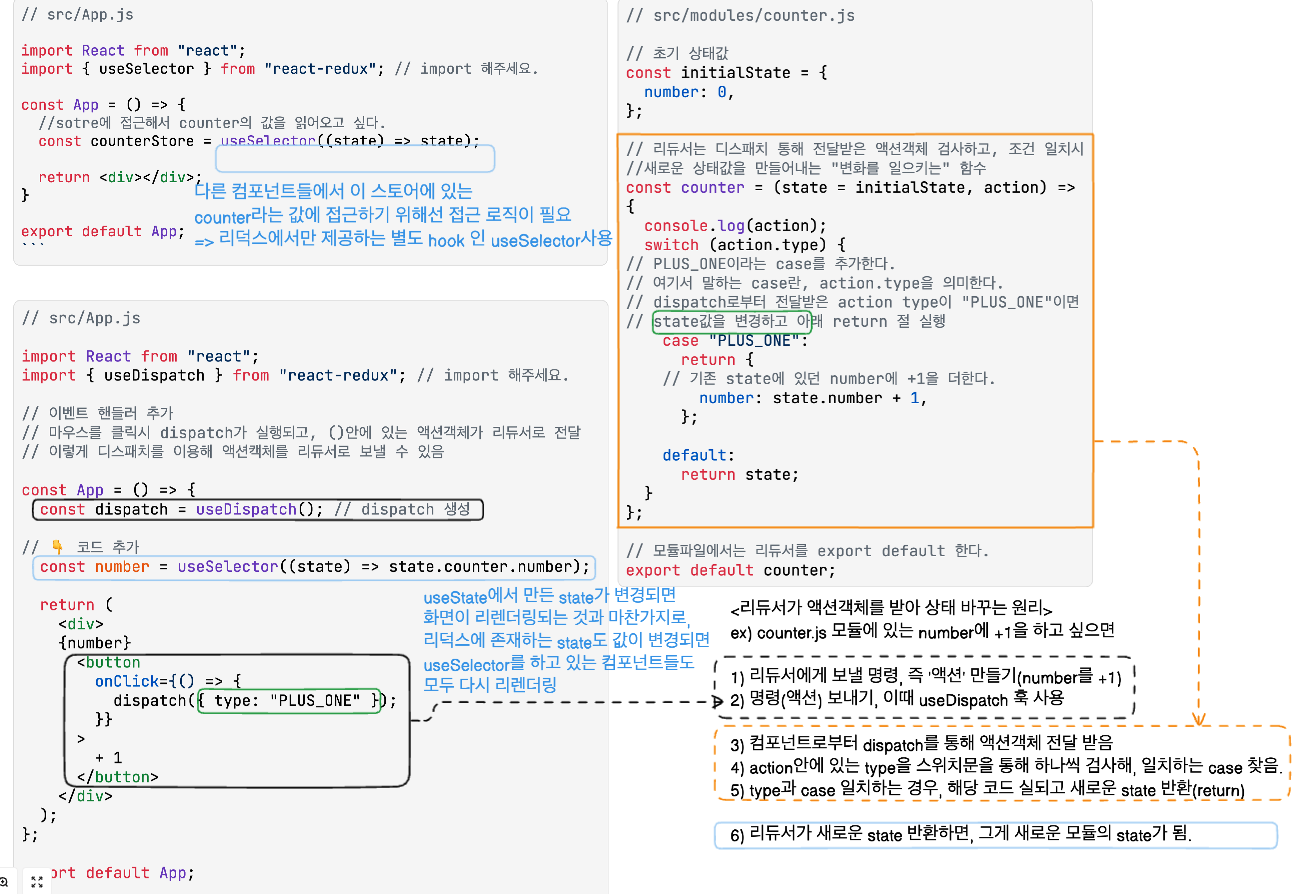Screen dimensions: 1313x894
Task: Click note "4) action안에 있는 type을 스위치문을"
Action: pos(1006,767)
